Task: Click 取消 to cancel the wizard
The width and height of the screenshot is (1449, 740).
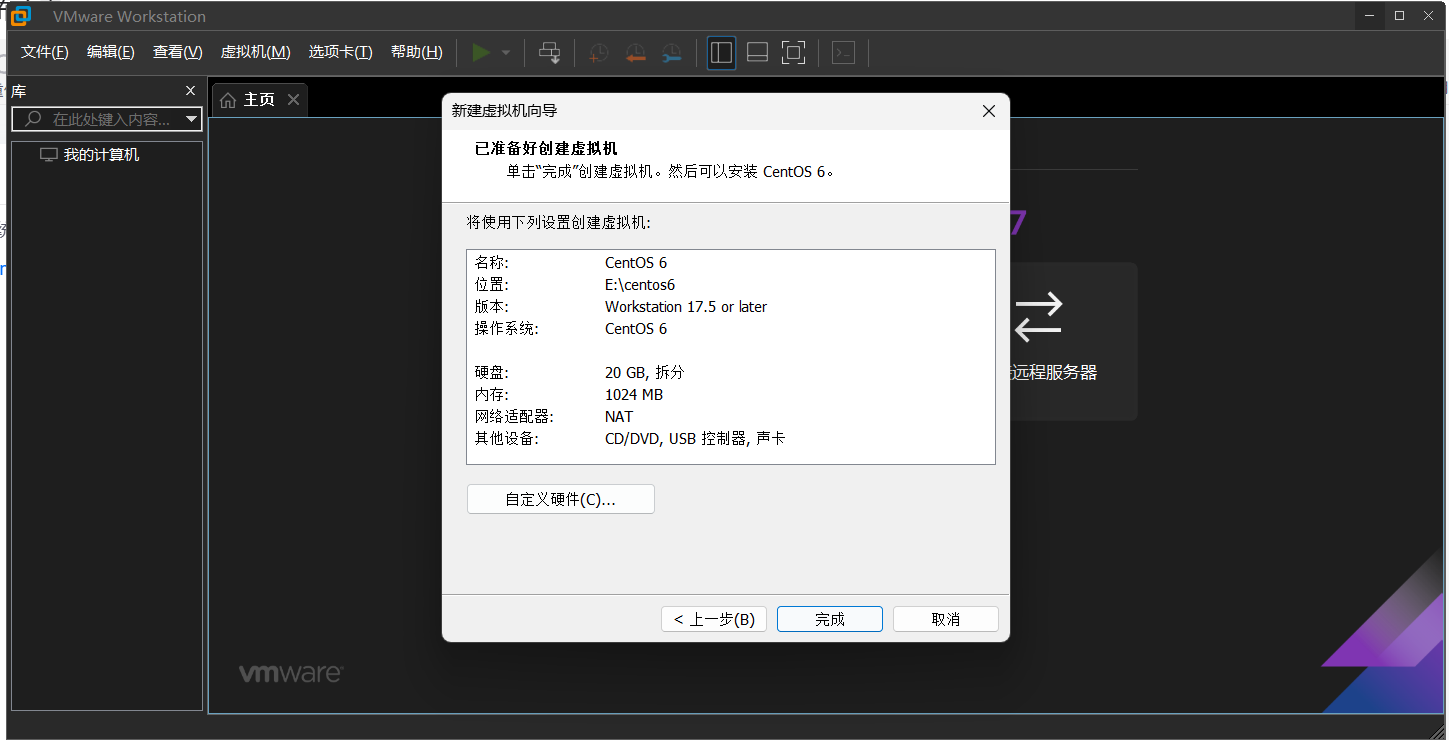Action: click(x=946, y=619)
